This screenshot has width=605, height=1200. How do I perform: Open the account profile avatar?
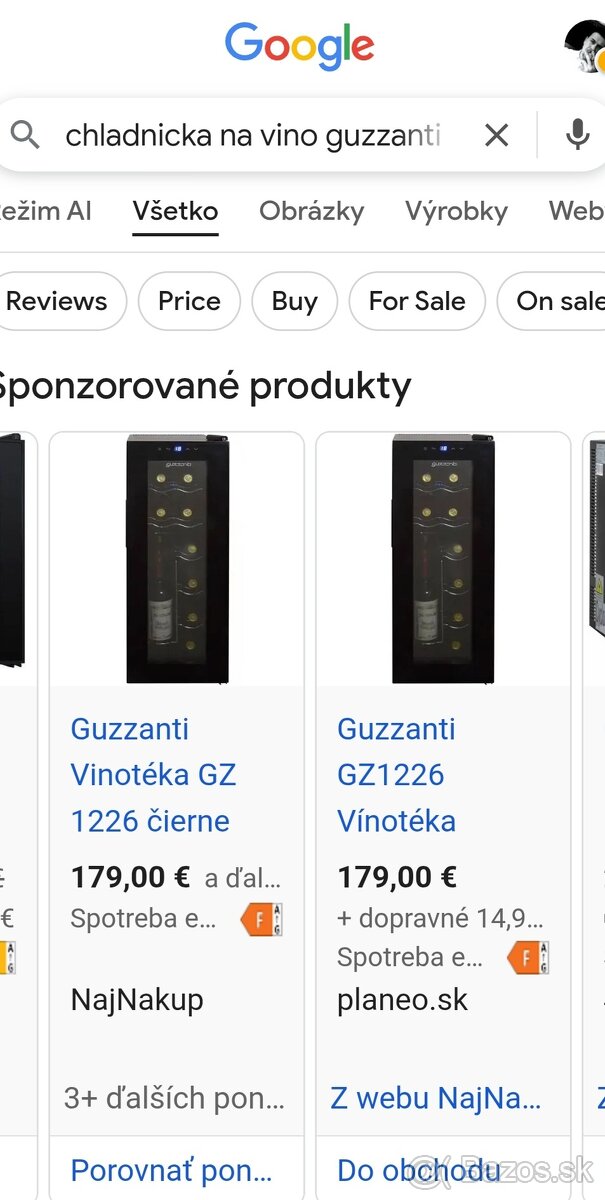(590, 47)
